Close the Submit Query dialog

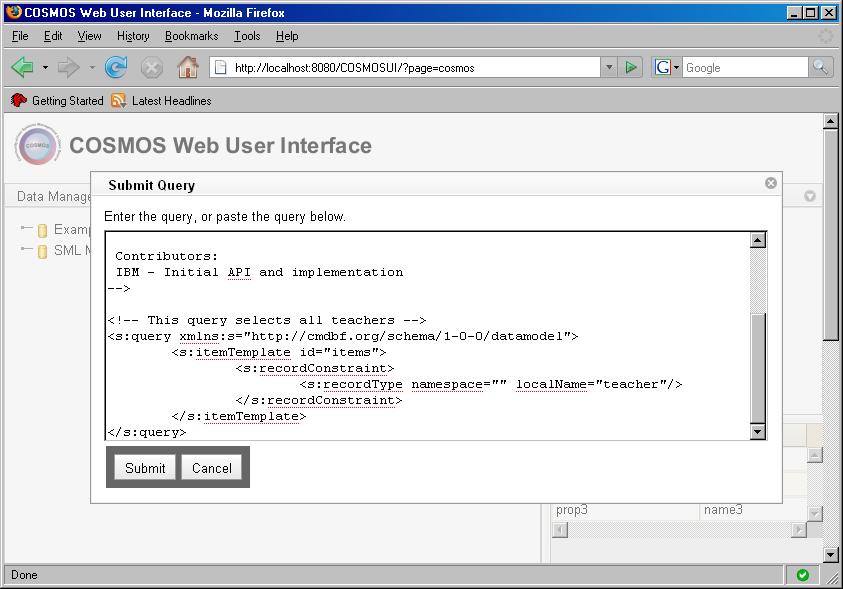point(770,183)
